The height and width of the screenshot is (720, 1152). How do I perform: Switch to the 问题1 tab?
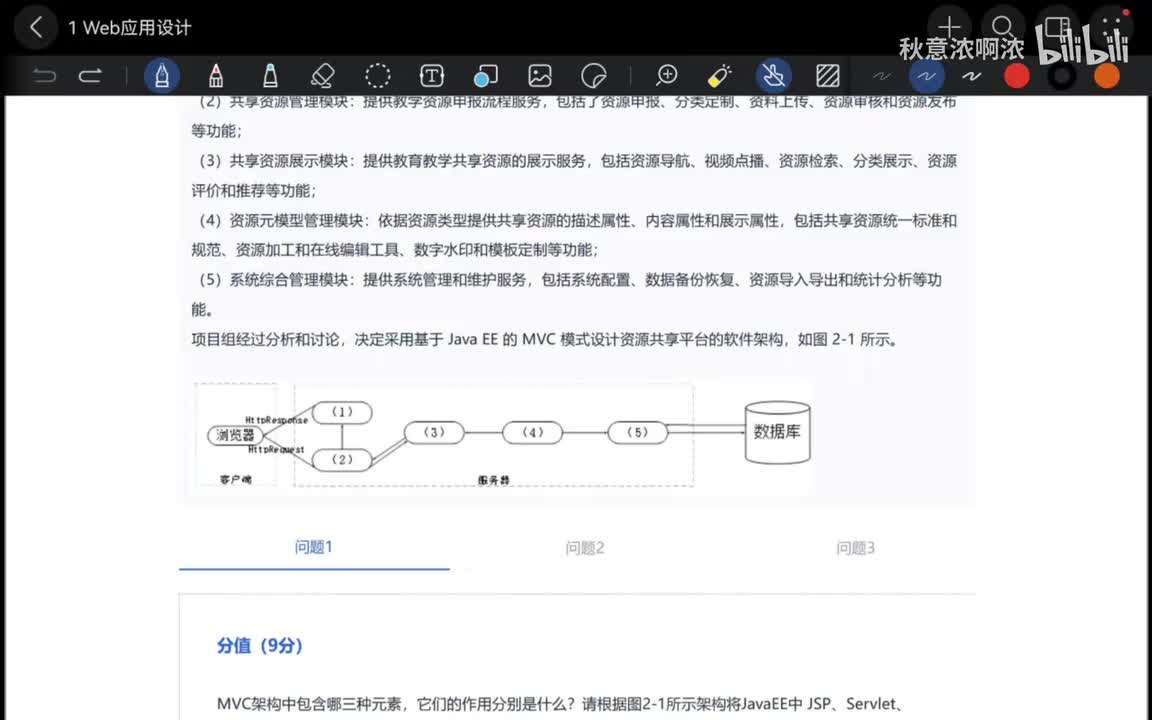(314, 547)
